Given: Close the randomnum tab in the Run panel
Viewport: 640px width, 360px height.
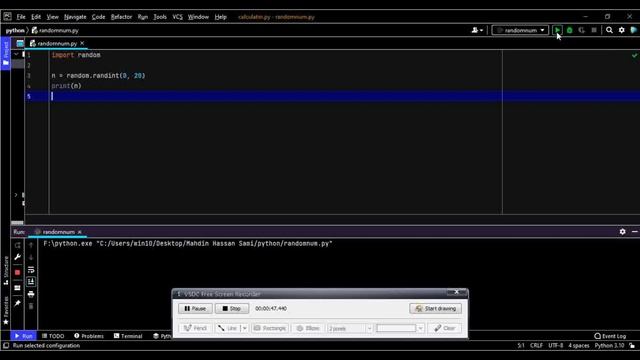Looking at the screenshot, I should coord(80,232).
